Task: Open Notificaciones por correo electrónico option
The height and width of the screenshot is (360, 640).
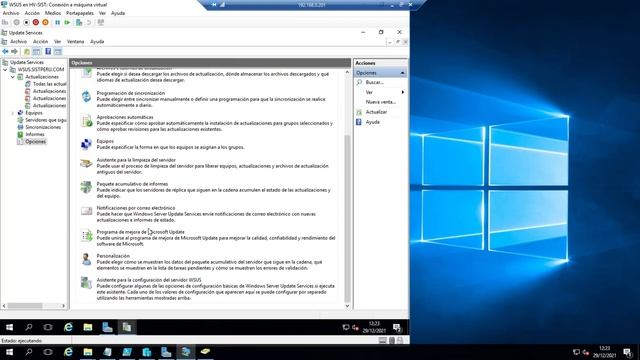Action: [136, 208]
